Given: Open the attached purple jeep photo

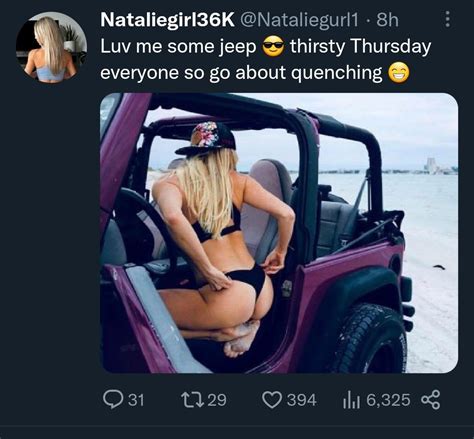Looking at the screenshot, I should click(x=279, y=233).
